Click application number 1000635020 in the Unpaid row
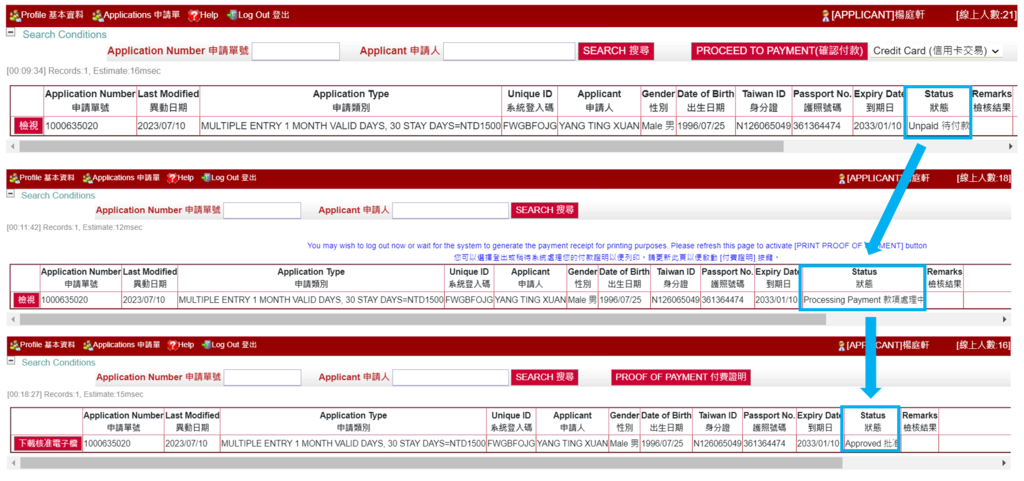Viewport: 1024px width, 481px height. [x=71, y=126]
